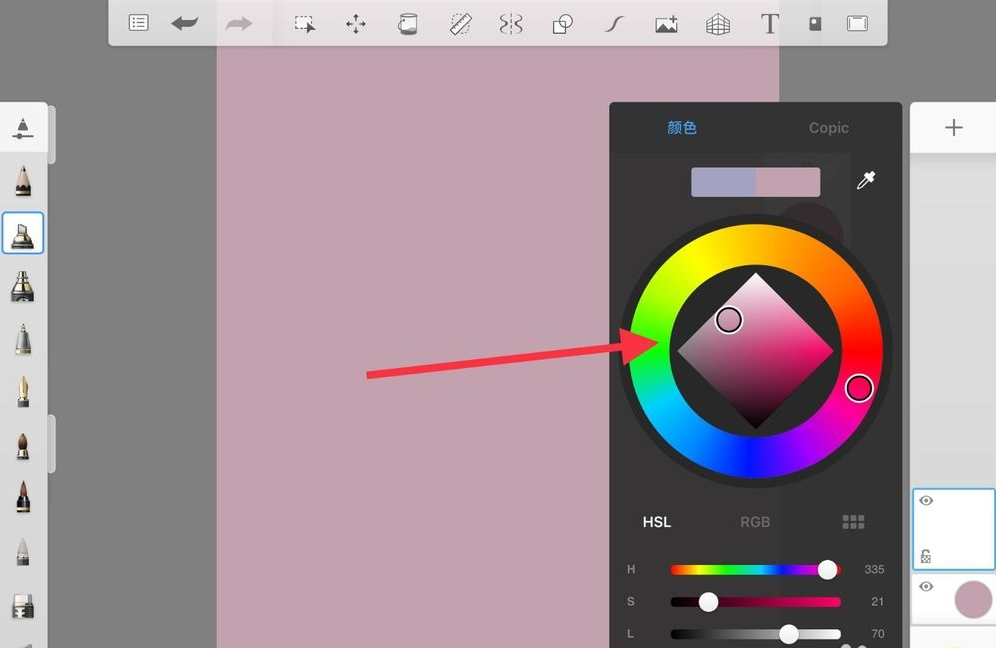
Task: Hide the pink background layer
Action: coord(926,586)
